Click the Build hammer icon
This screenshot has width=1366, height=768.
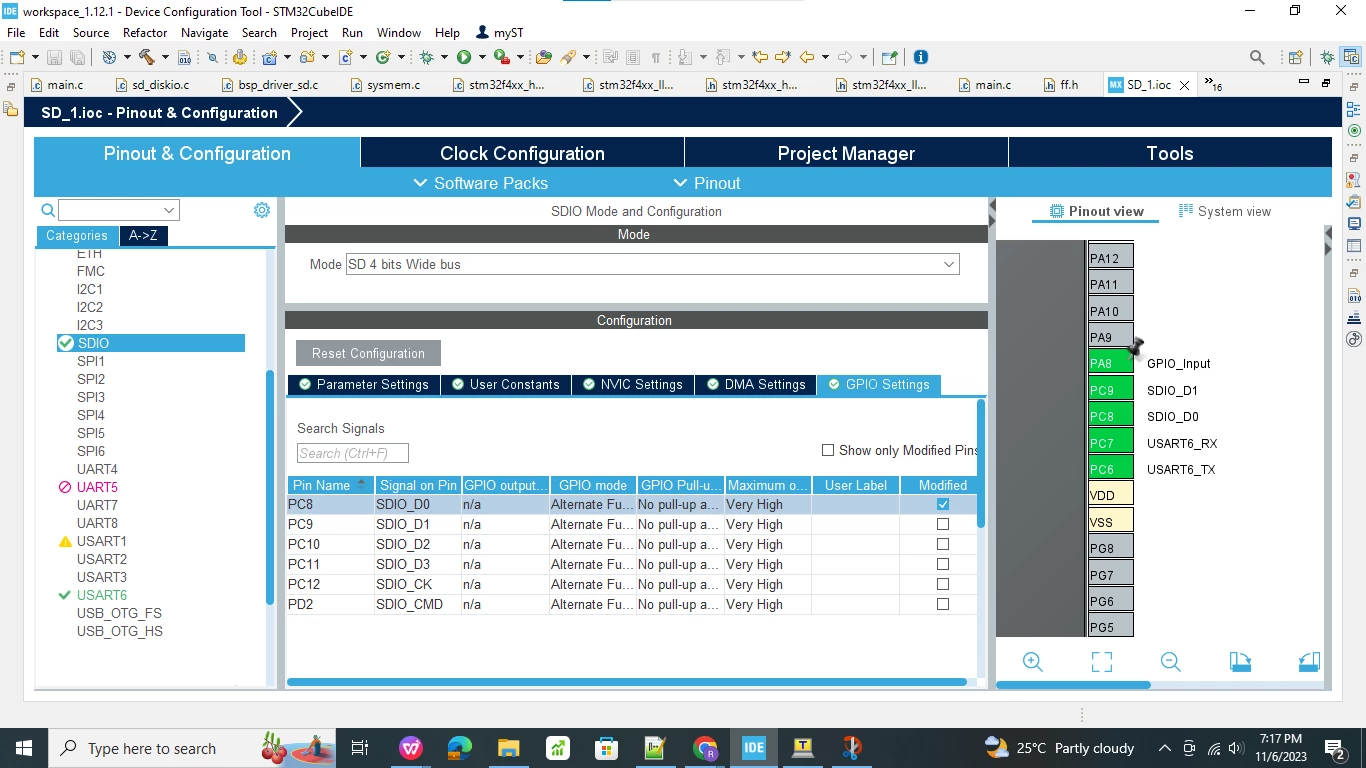coord(147,57)
